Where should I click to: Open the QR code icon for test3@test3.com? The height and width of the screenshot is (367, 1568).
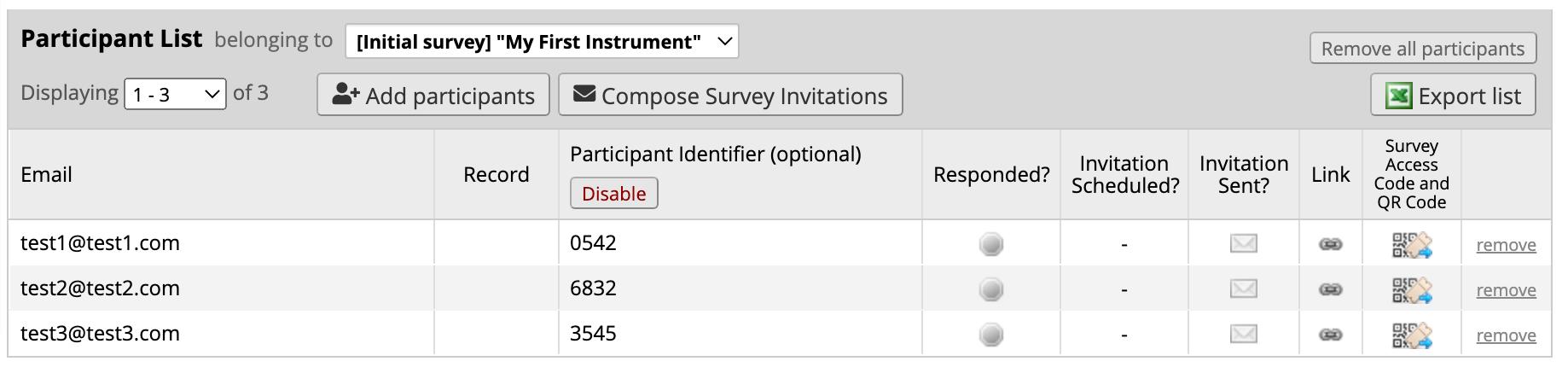tap(1412, 335)
